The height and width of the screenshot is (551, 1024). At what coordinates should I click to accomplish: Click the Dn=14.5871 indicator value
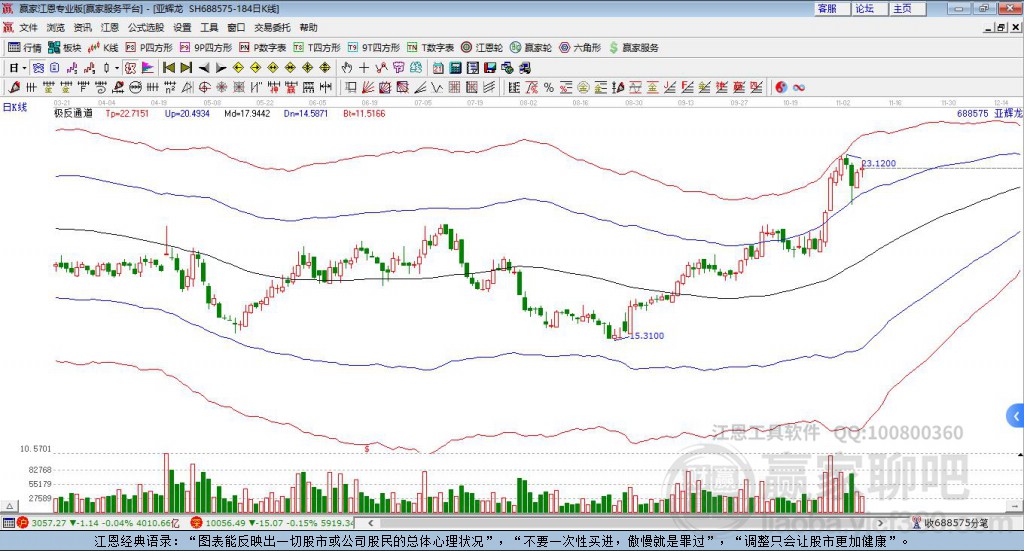coord(306,113)
